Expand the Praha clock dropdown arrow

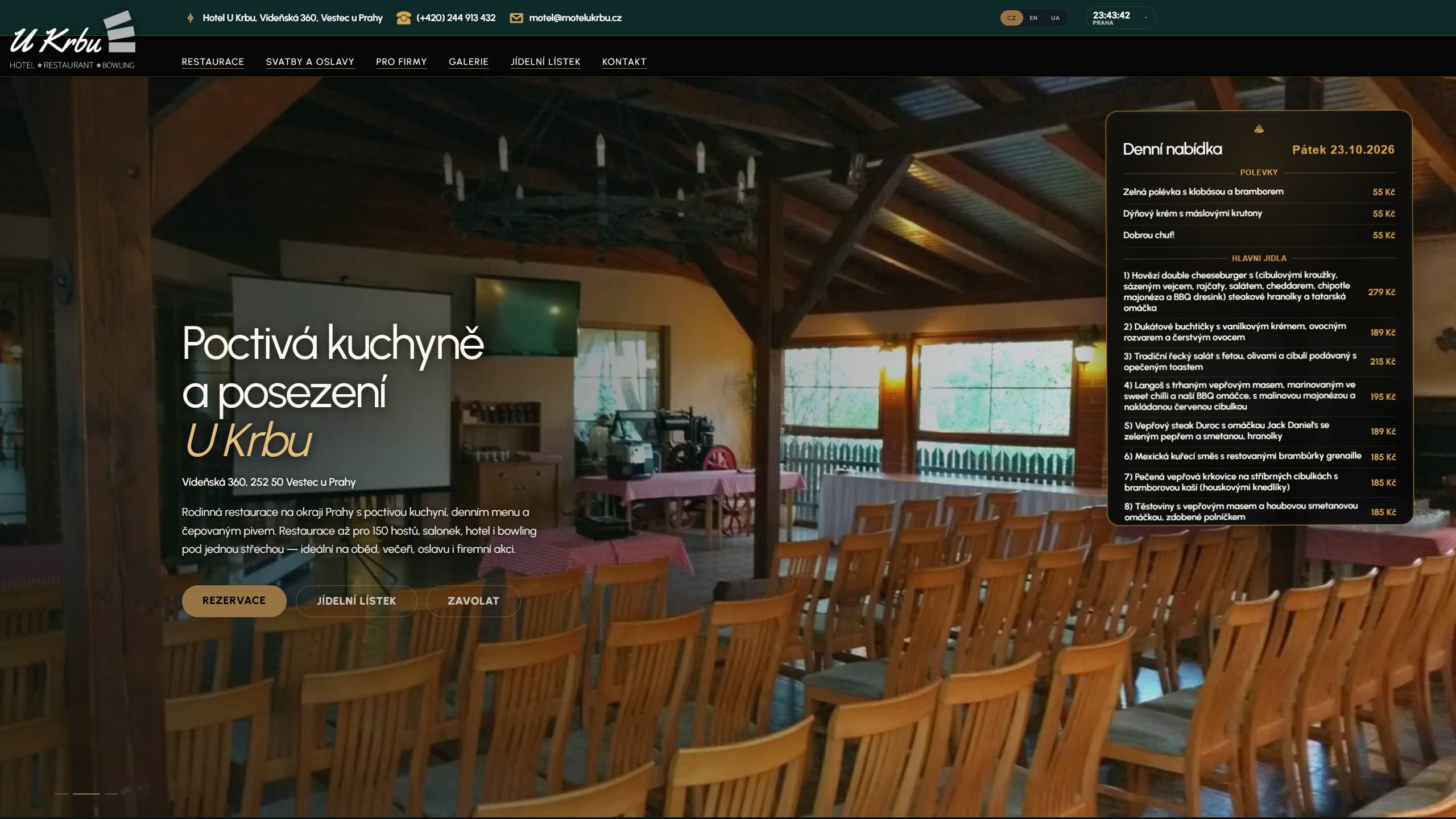[1146, 18]
